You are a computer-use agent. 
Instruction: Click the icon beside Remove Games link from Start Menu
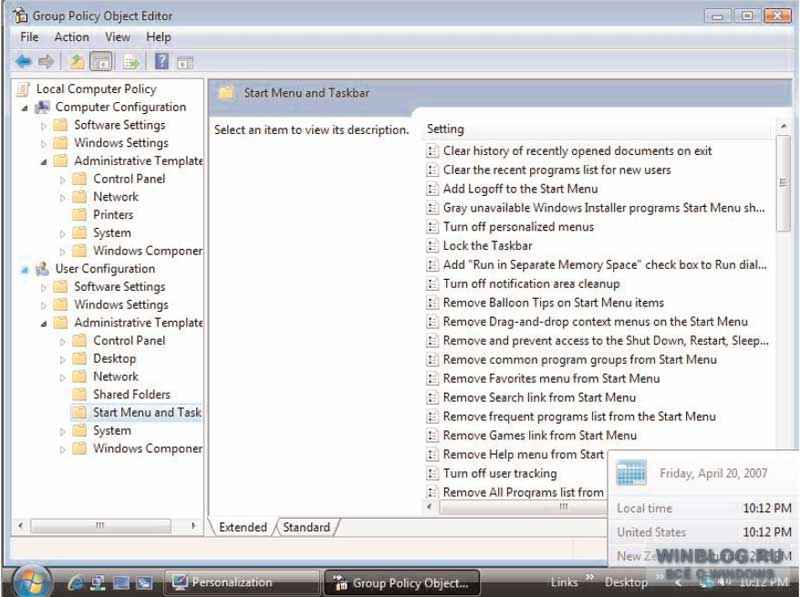[432, 436]
